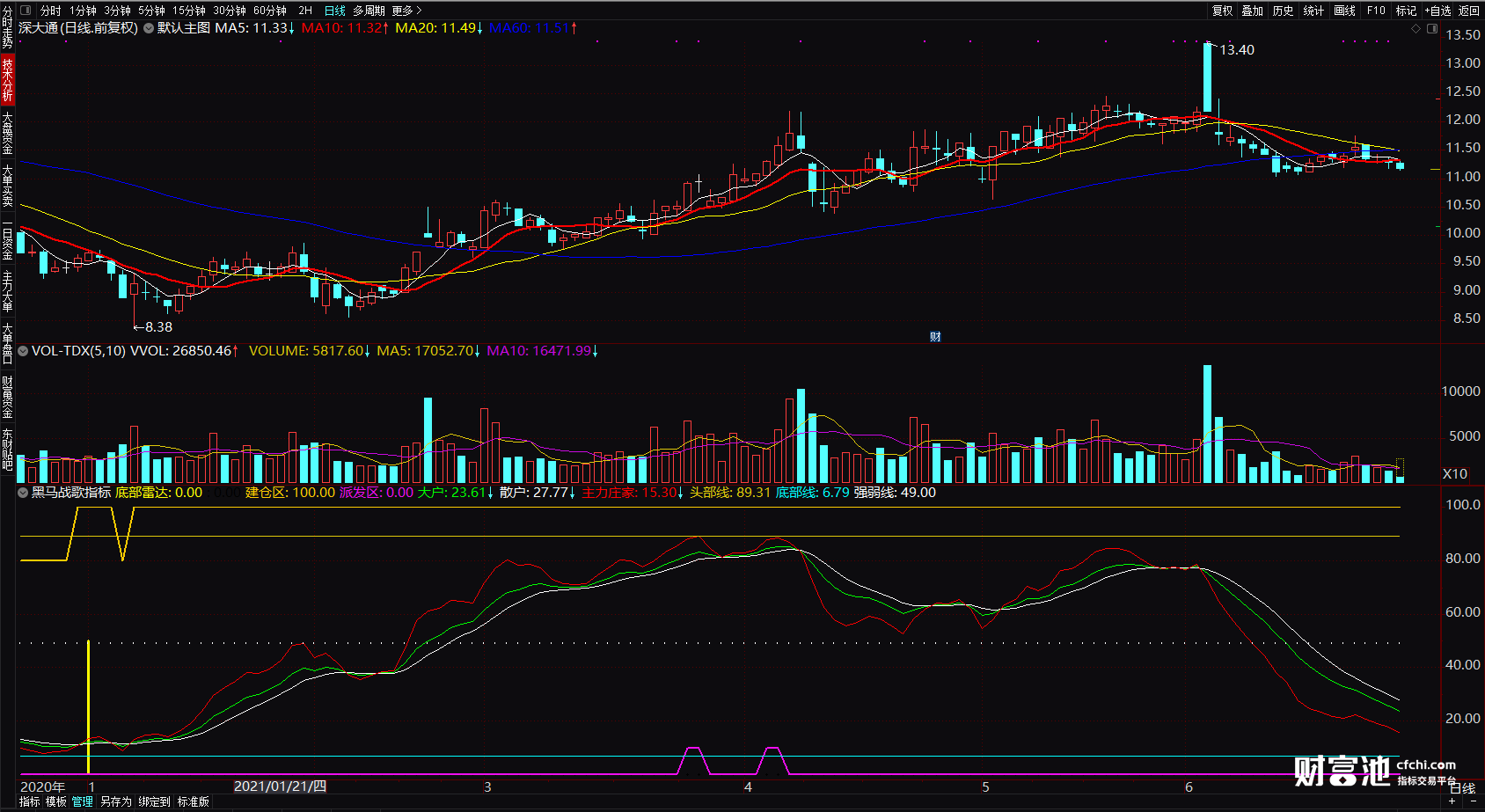Click the 复权 button
This screenshot has height=812, width=1485.
[x=1223, y=11]
